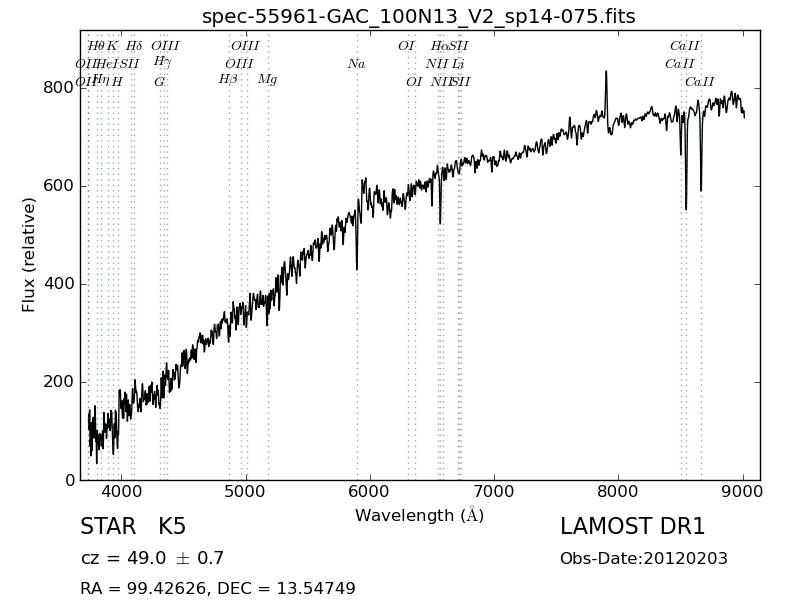800x600 pixels.
Task: Click the emission spike peak near 7900 Å
Action: [x=606, y=72]
